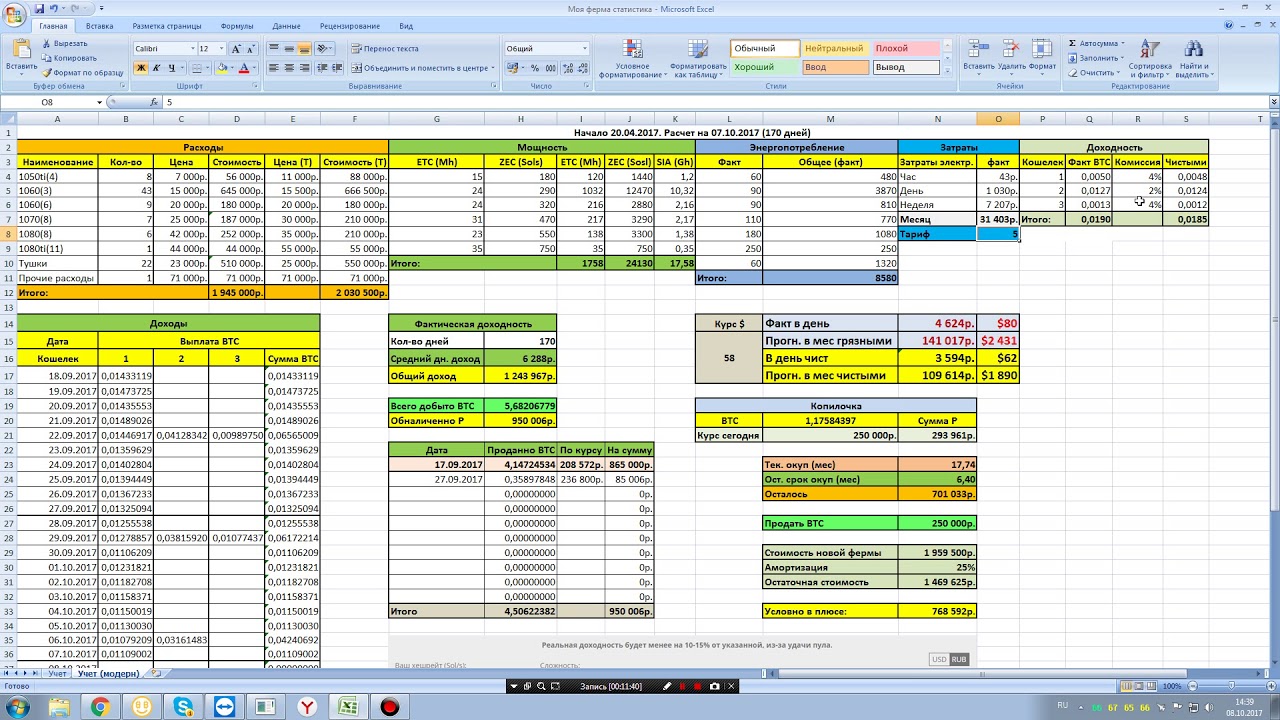Align text to top of cell
Viewport: 1280px width, 720px height.
pyautogui.click(x=275, y=48)
